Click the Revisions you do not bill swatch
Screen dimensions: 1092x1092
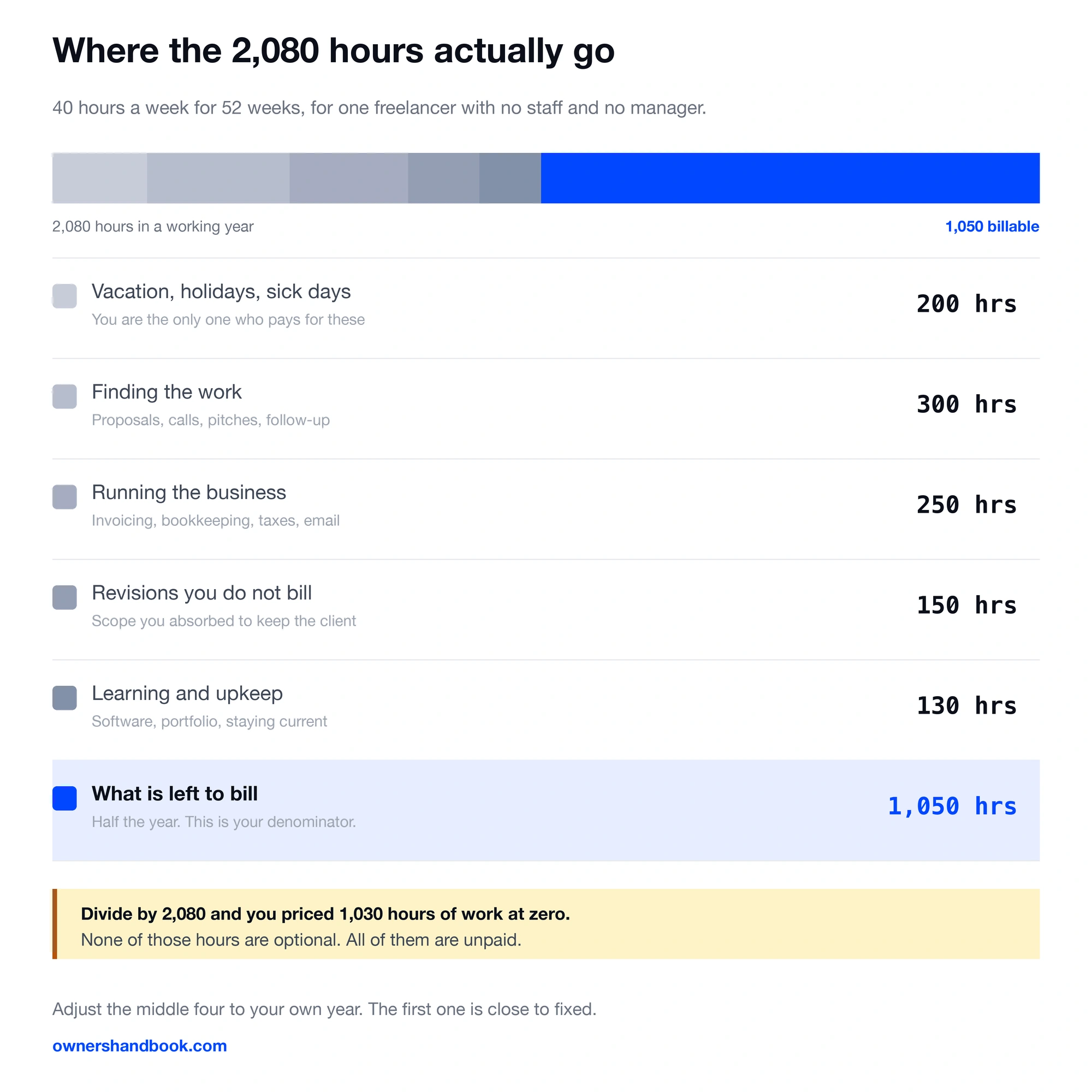[x=64, y=597]
